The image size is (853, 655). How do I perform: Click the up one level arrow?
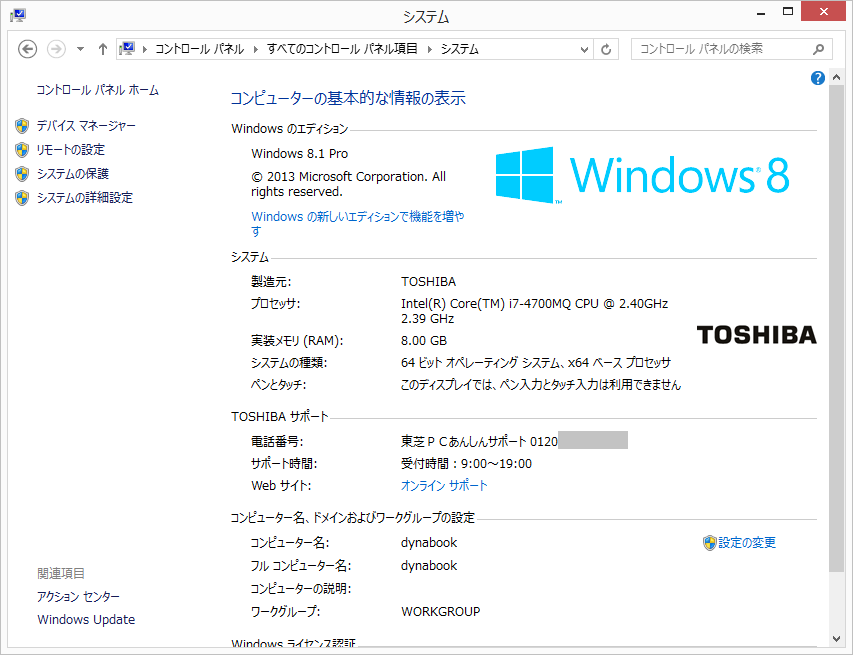[x=103, y=49]
